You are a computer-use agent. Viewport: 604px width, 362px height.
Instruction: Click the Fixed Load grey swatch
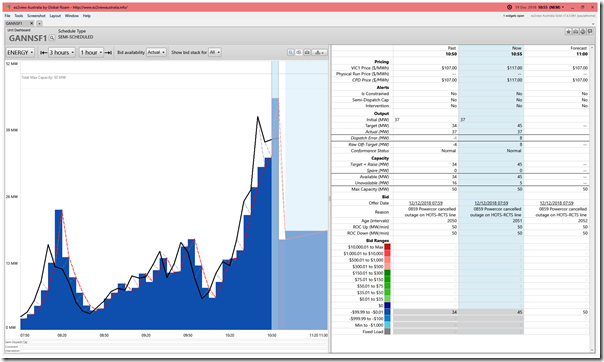click(388, 332)
